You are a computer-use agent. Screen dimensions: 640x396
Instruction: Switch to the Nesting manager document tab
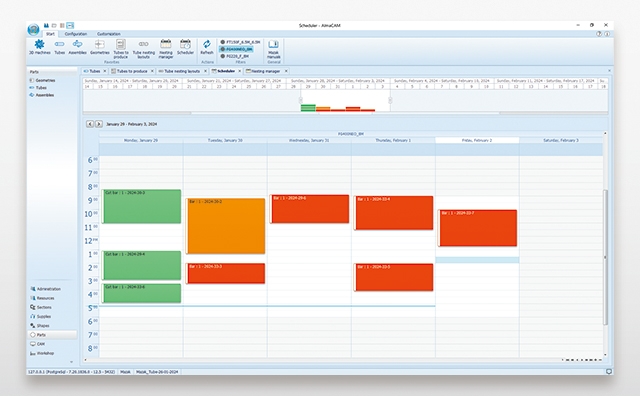[266, 71]
